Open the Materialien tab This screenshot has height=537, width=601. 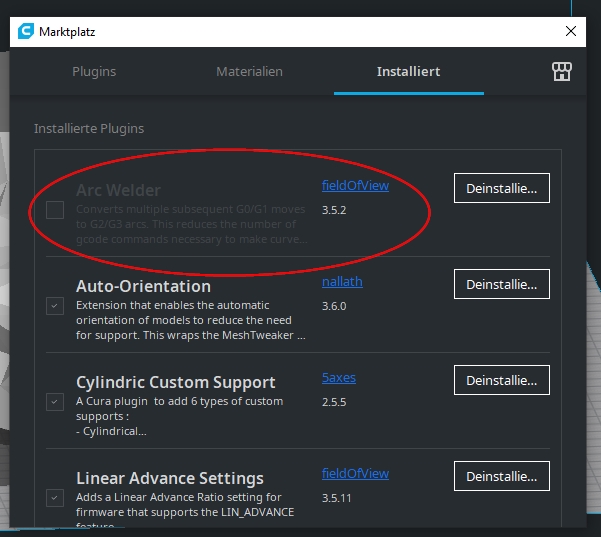[x=249, y=72]
